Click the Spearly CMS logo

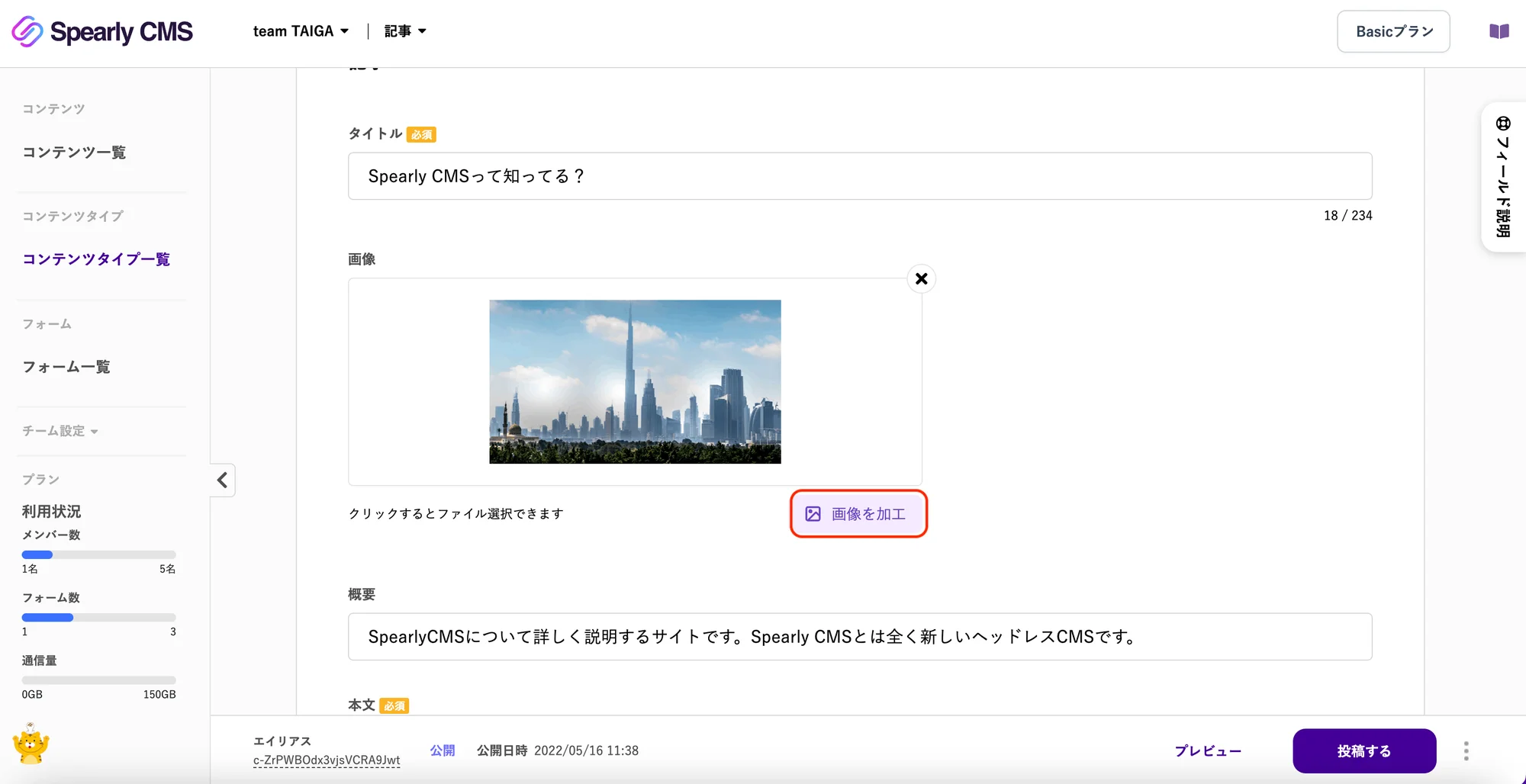tap(102, 31)
